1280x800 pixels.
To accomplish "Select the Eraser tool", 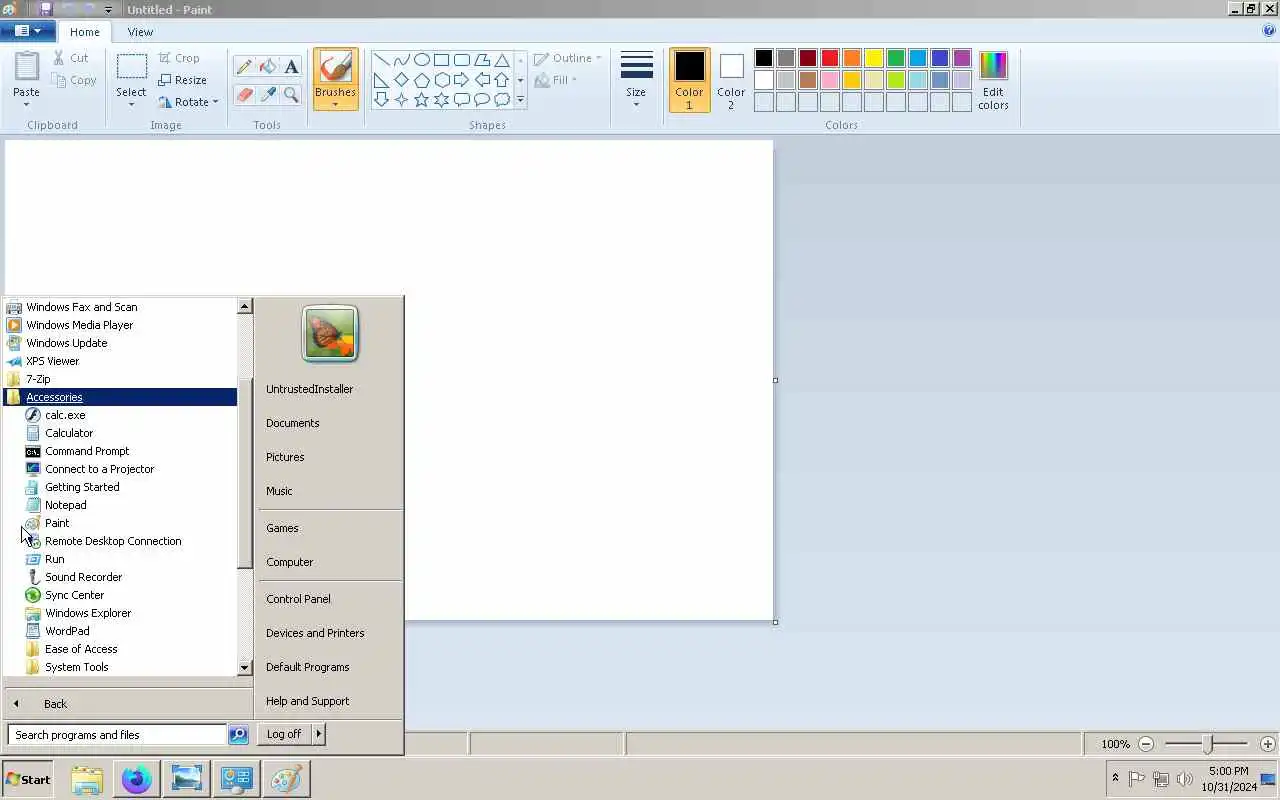I will [x=244, y=95].
